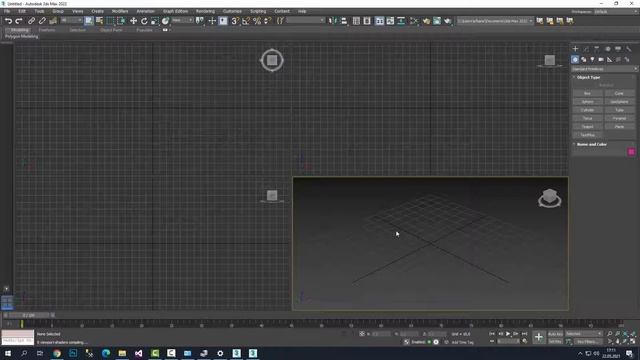640x360 pixels.
Task: Go to the animation end frame
Action: (x=524, y=334)
